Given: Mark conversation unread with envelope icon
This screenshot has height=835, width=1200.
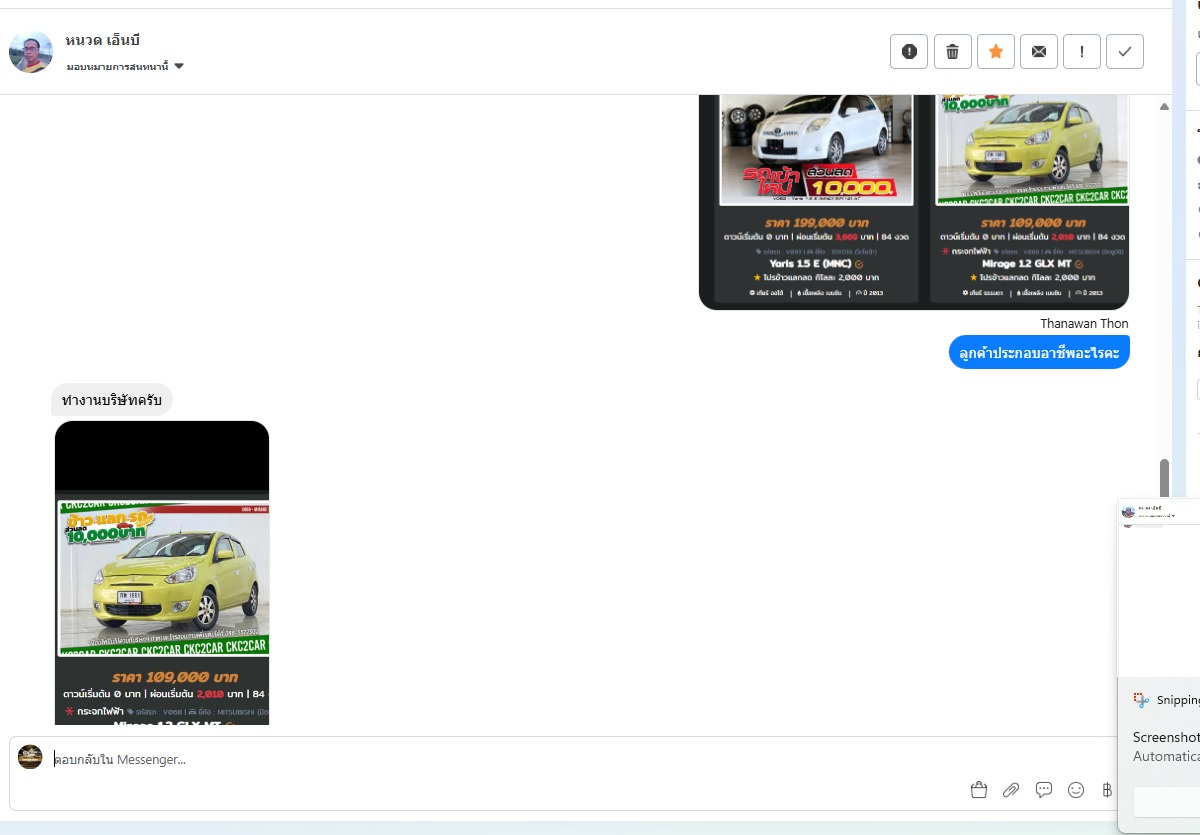Looking at the screenshot, I should click(1039, 52).
